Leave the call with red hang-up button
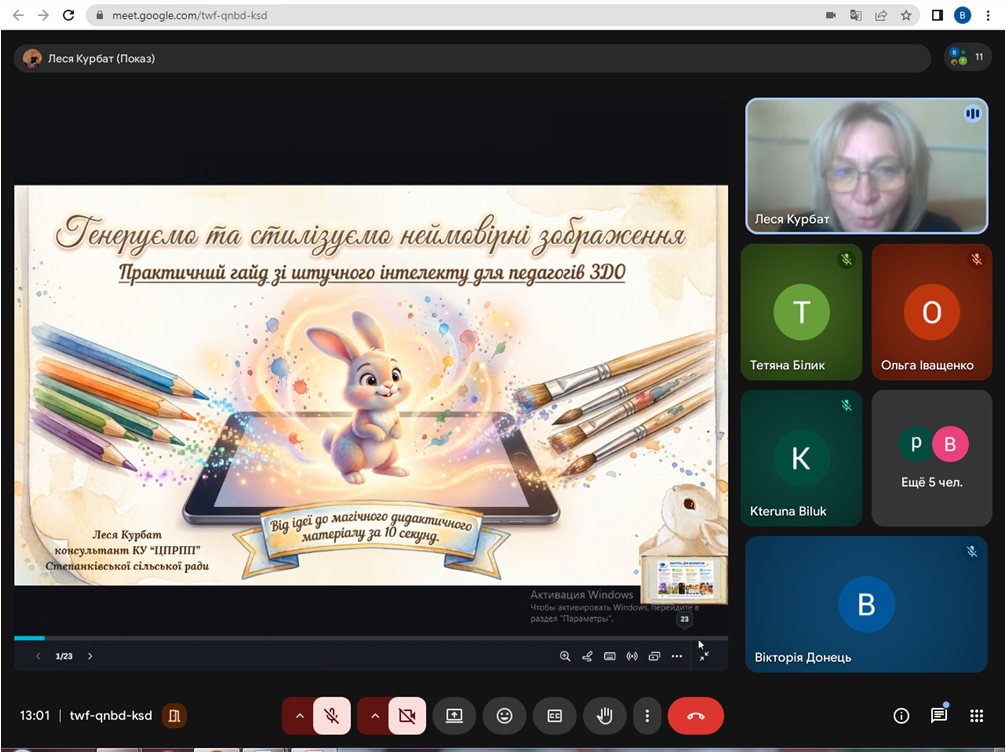The image size is (1006, 753). tap(696, 716)
